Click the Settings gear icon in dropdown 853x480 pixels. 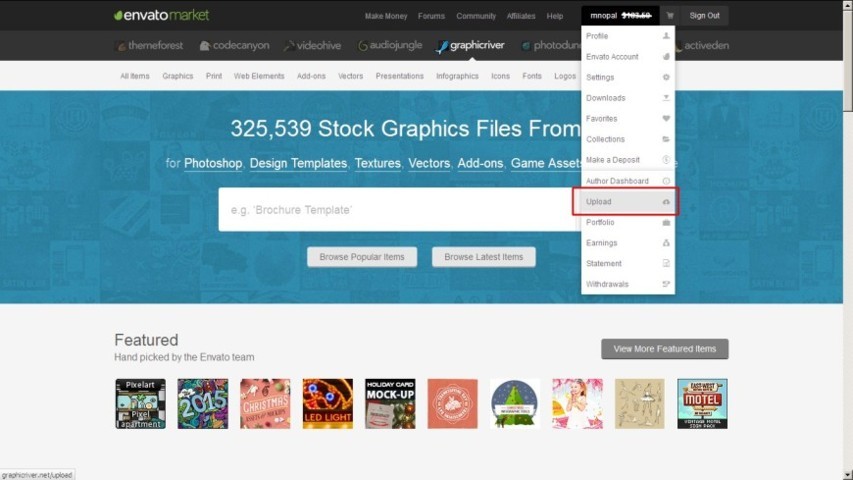click(x=666, y=77)
